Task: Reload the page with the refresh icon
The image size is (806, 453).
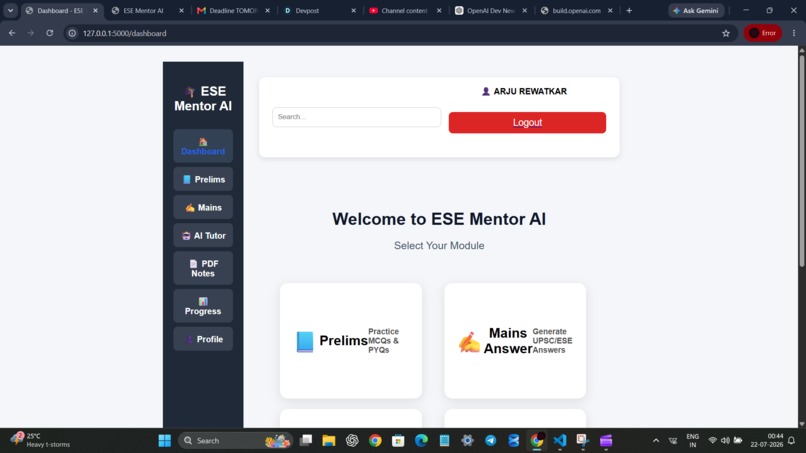Action: click(x=49, y=33)
